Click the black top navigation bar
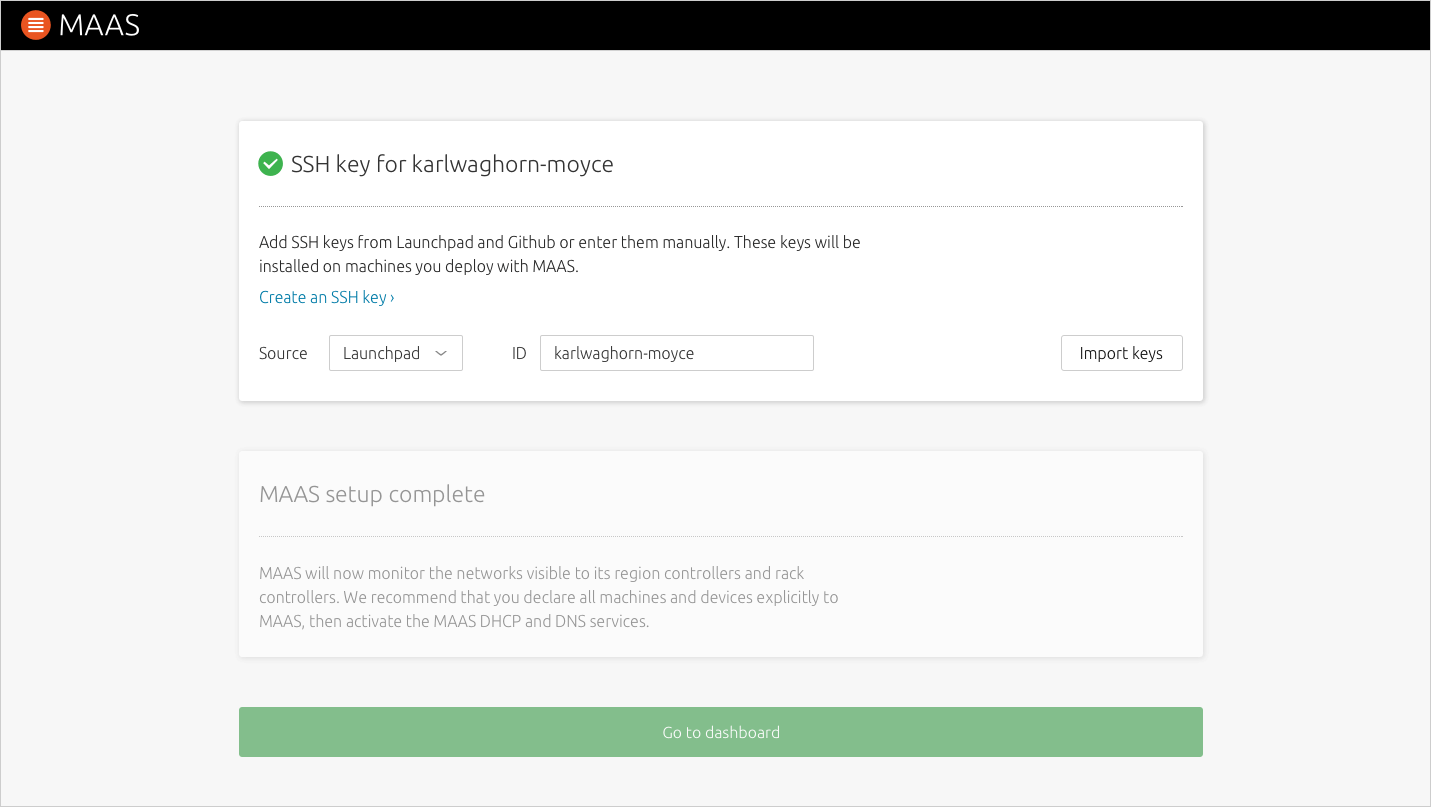Screen dimensions: 1431x807 pos(715,25)
